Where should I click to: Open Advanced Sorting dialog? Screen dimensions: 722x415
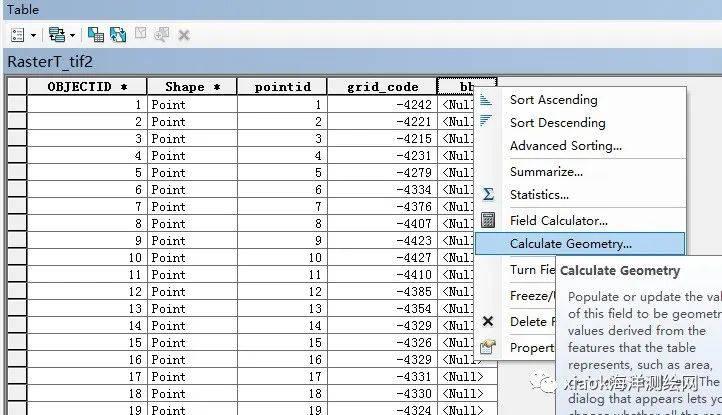[x=565, y=146]
